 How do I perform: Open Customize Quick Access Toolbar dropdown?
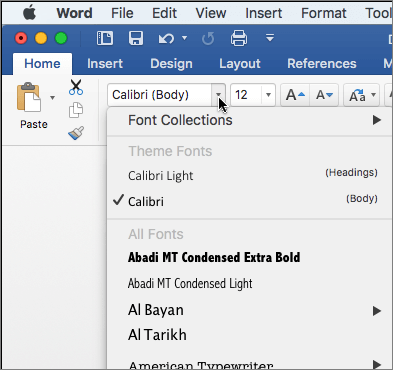[x=270, y=38]
